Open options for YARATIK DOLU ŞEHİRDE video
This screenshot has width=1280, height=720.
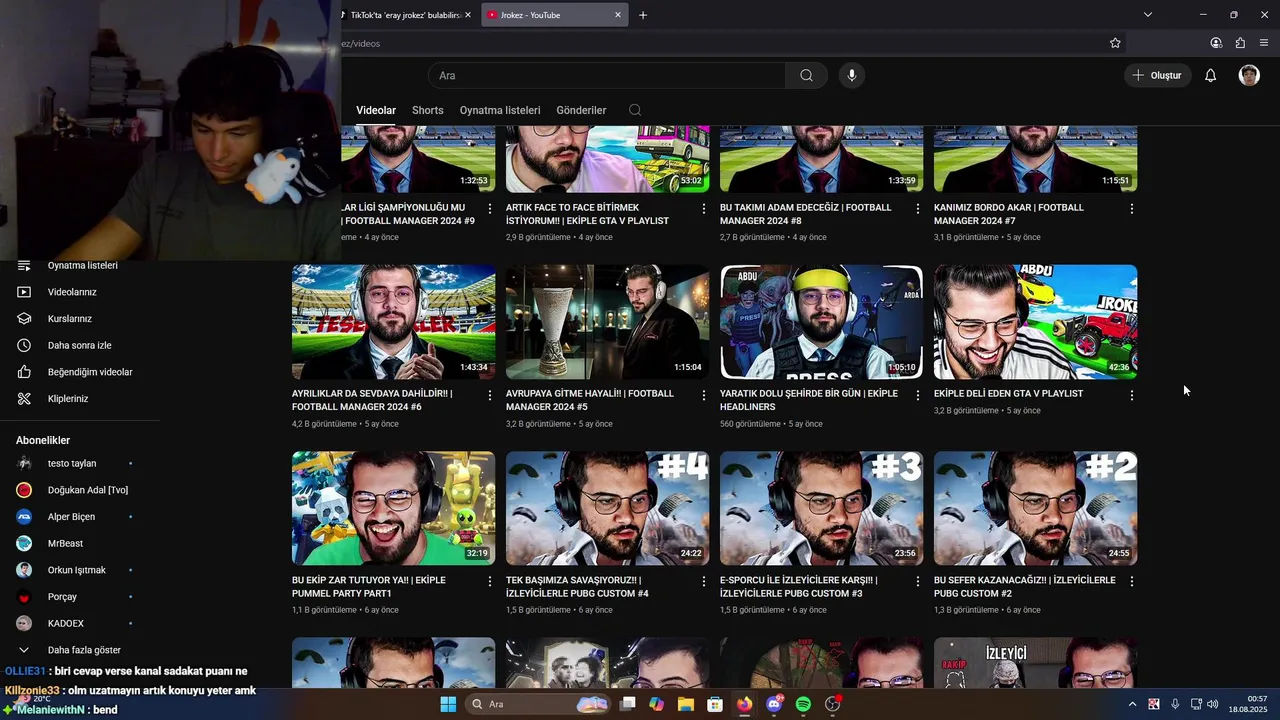(x=918, y=395)
